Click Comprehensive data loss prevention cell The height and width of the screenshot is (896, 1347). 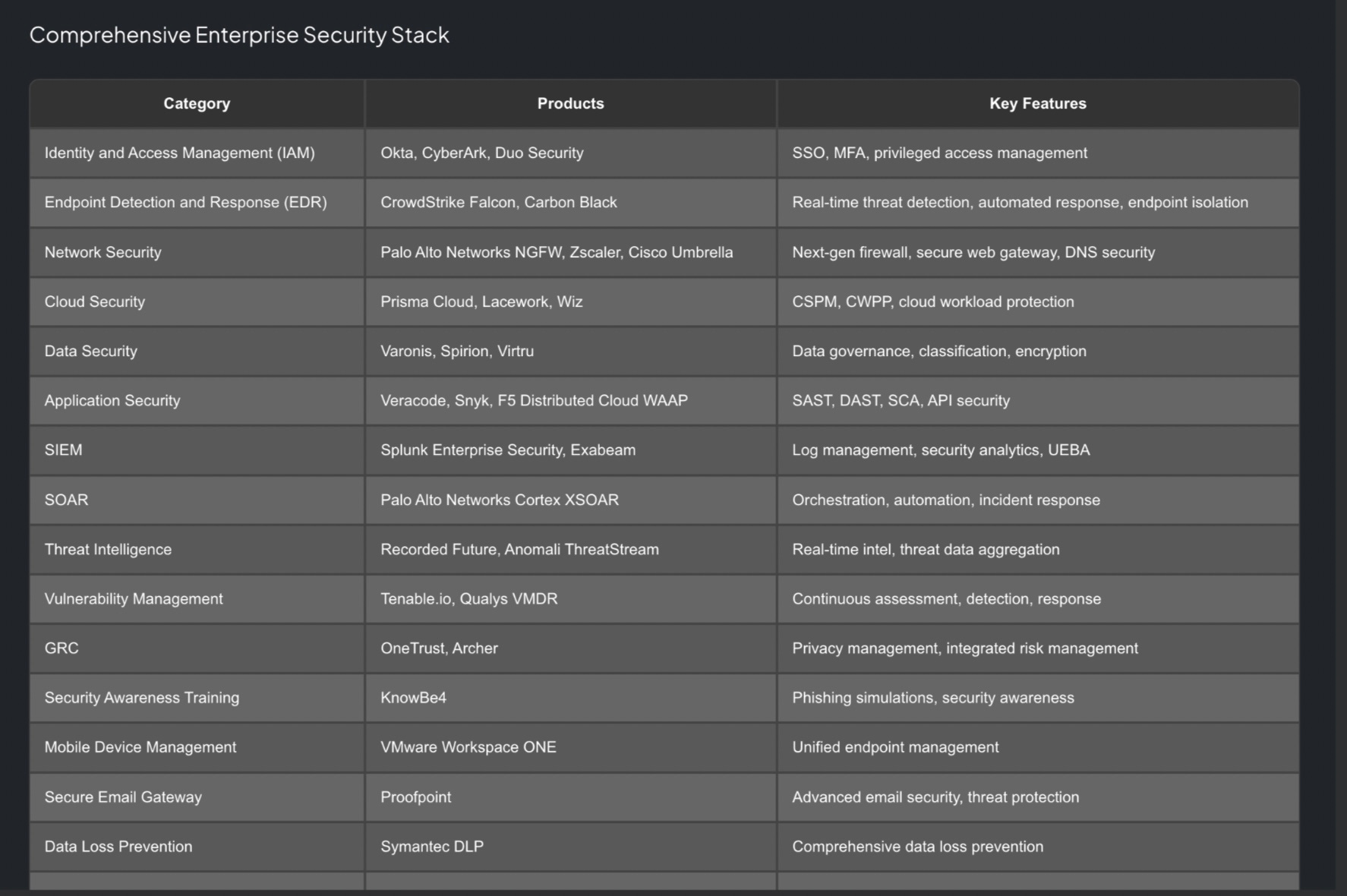click(x=1038, y=847)
